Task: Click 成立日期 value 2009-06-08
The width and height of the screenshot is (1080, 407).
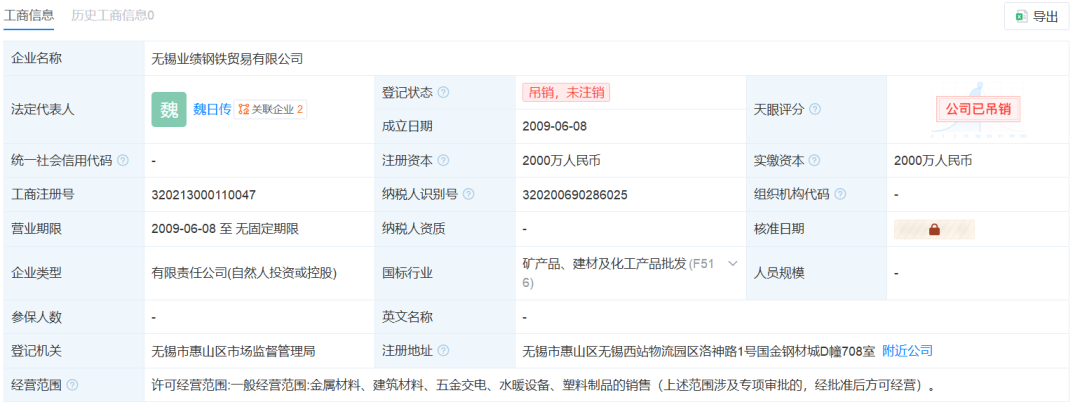Action: pos(555,127)
